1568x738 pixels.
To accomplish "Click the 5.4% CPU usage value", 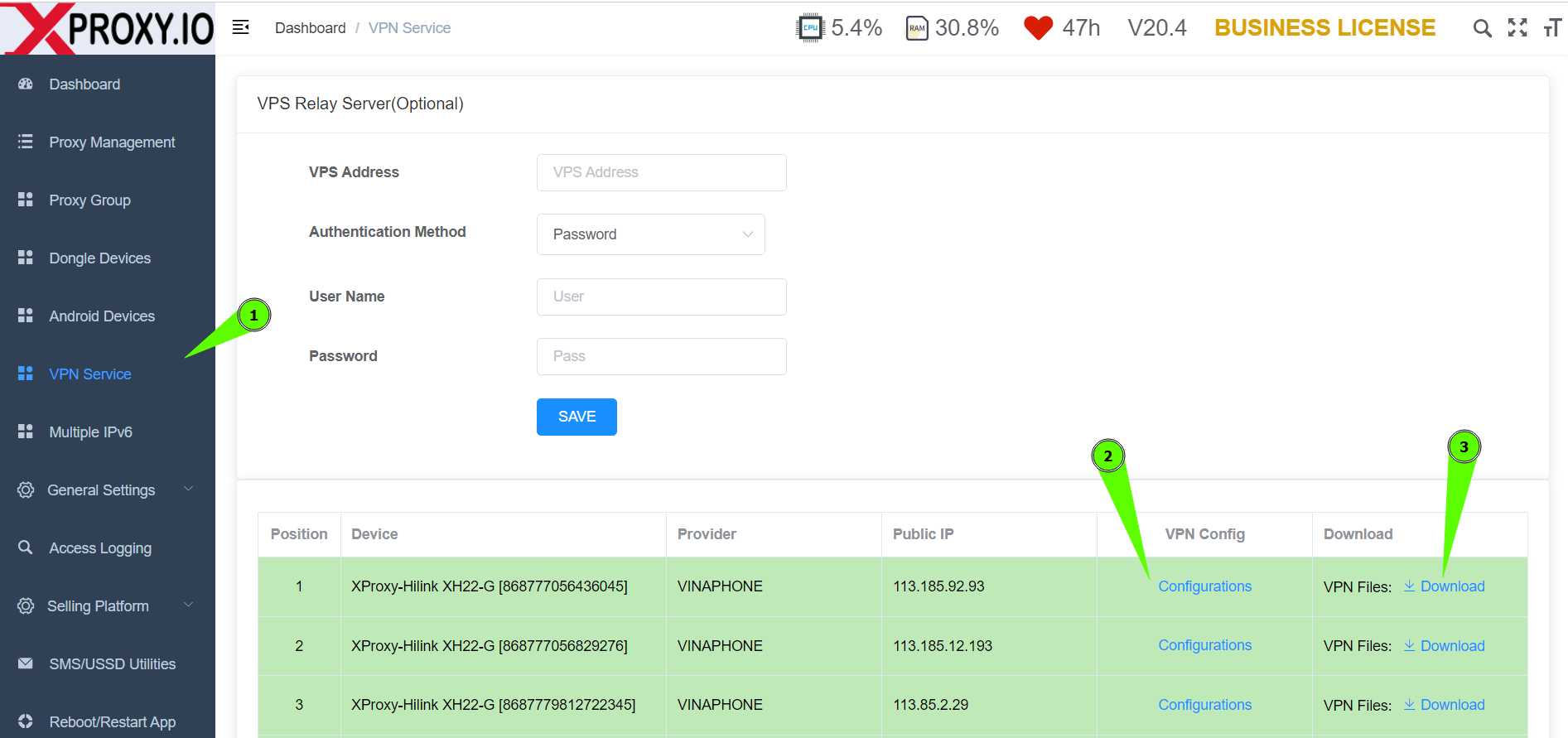I will click(856, 28).
